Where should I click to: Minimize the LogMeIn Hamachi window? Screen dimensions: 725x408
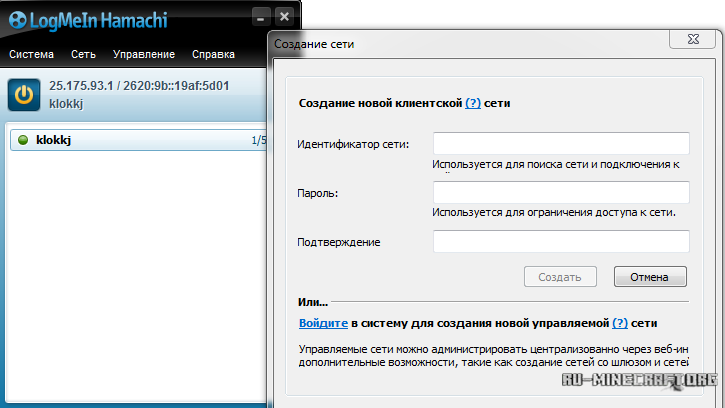(x=260, y=18)
